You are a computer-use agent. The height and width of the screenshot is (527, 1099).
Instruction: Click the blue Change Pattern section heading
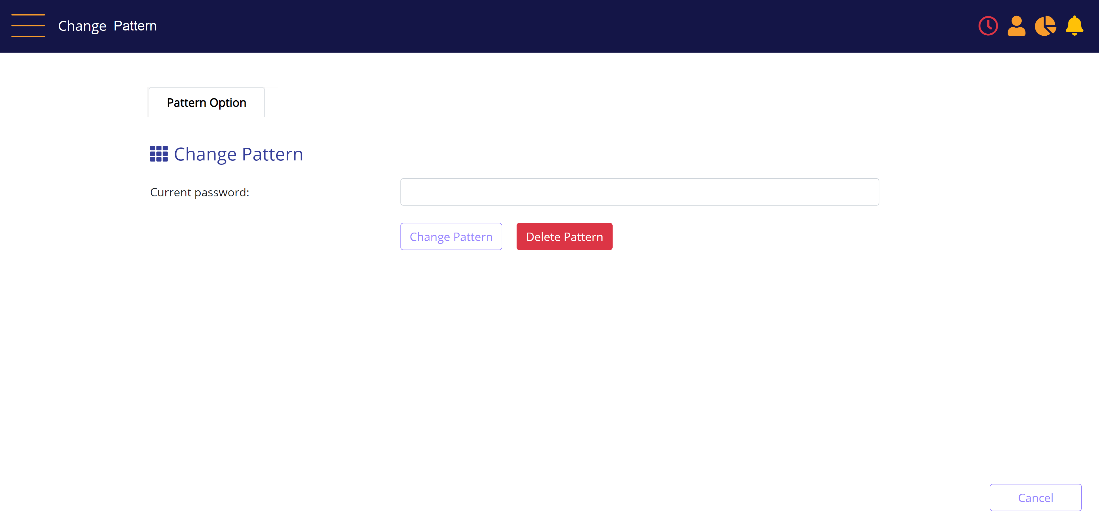pos(238,154)
